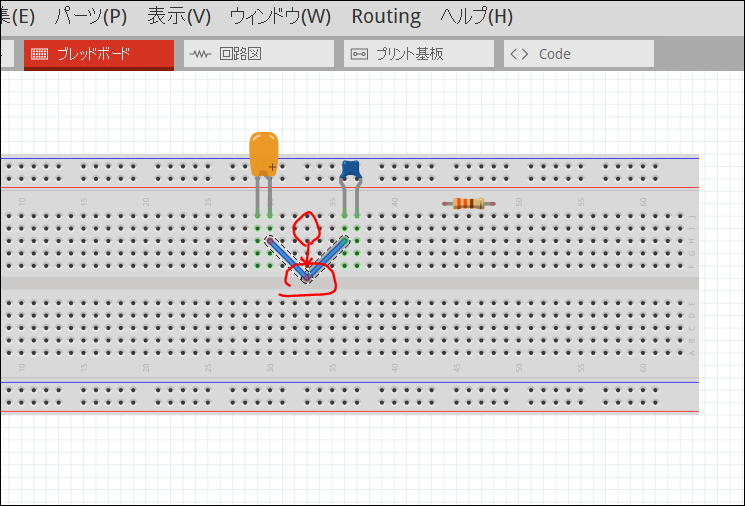Select the orange tantalum capacitor
Screen dimensions: 745x506
click(264, 154)
